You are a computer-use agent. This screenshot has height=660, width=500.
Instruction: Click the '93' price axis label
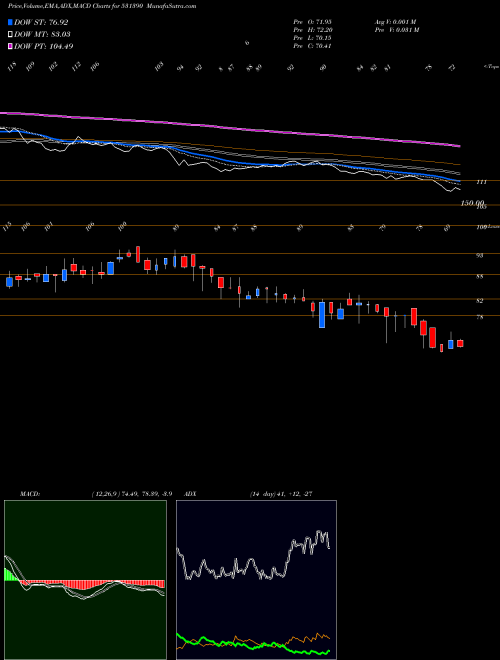click(479, 255)
